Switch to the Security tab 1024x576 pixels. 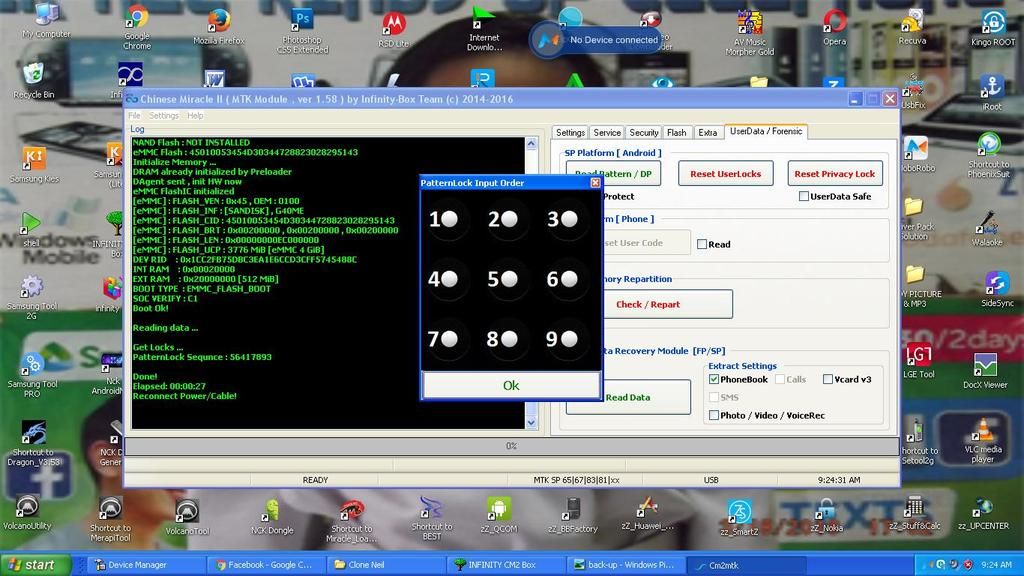[643, 132]
